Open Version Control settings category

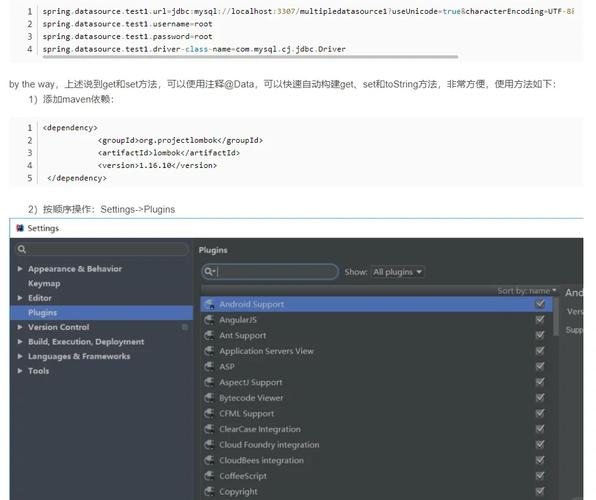tap(59, 327)
